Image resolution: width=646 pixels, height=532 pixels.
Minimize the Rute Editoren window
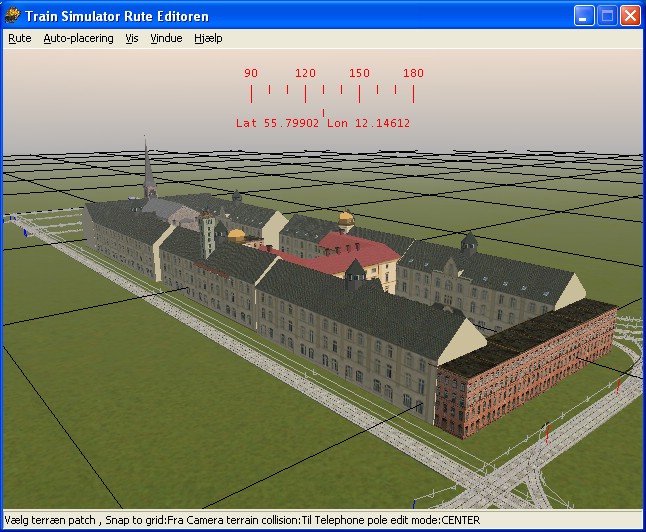pos(584,16)
